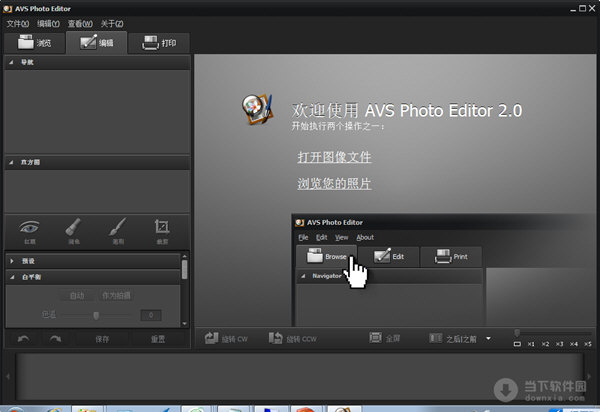Set zoom level to ×1
The width and height of the screenshot is (600, 412).
531,344
